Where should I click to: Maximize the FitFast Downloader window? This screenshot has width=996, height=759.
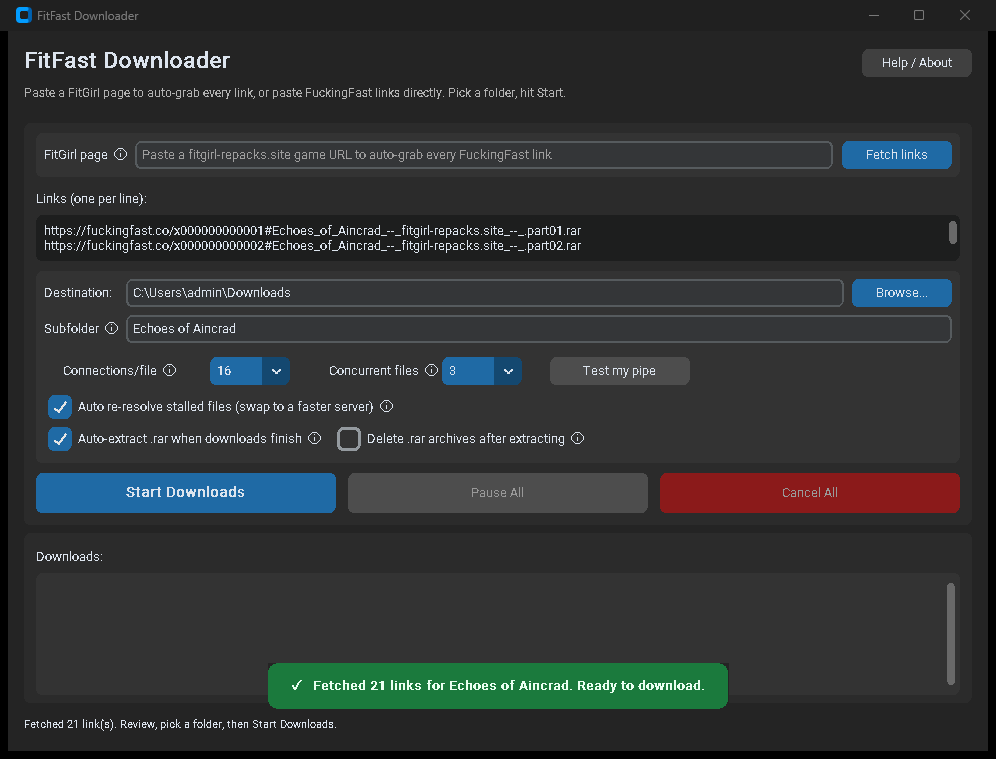click(919, 15)
